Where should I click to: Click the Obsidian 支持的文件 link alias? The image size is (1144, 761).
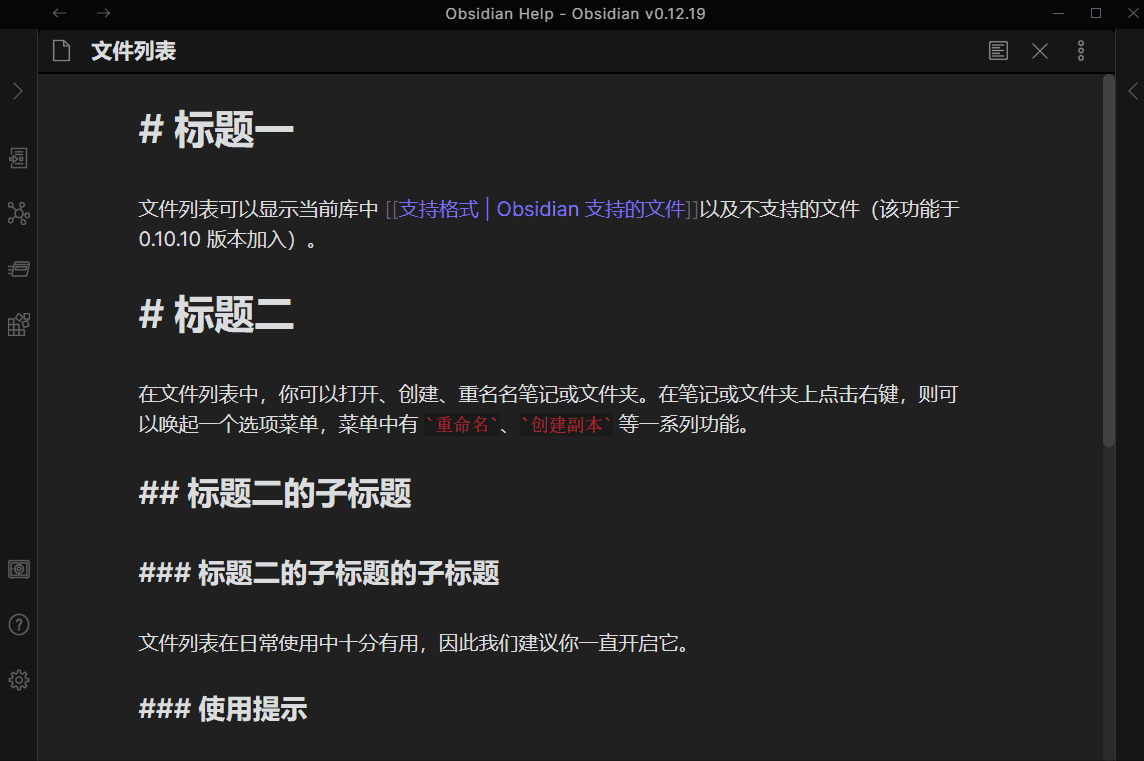tap(591, 209)
